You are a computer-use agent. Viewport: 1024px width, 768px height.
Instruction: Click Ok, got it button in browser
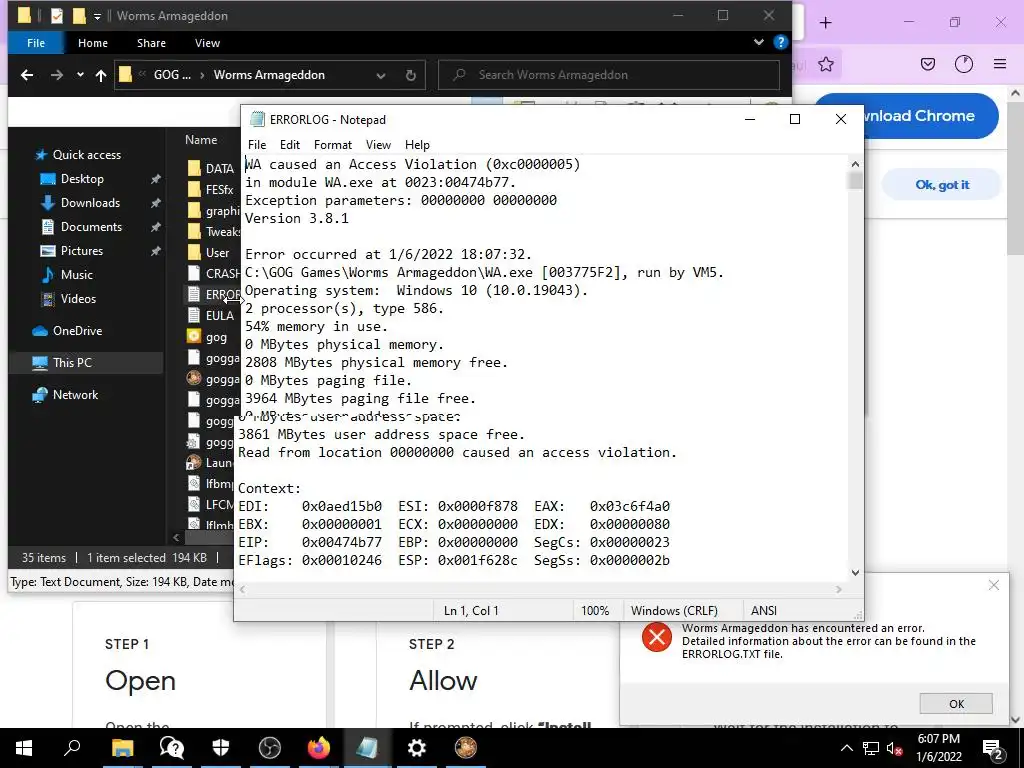pyautogui.click(x=942, y=185)
